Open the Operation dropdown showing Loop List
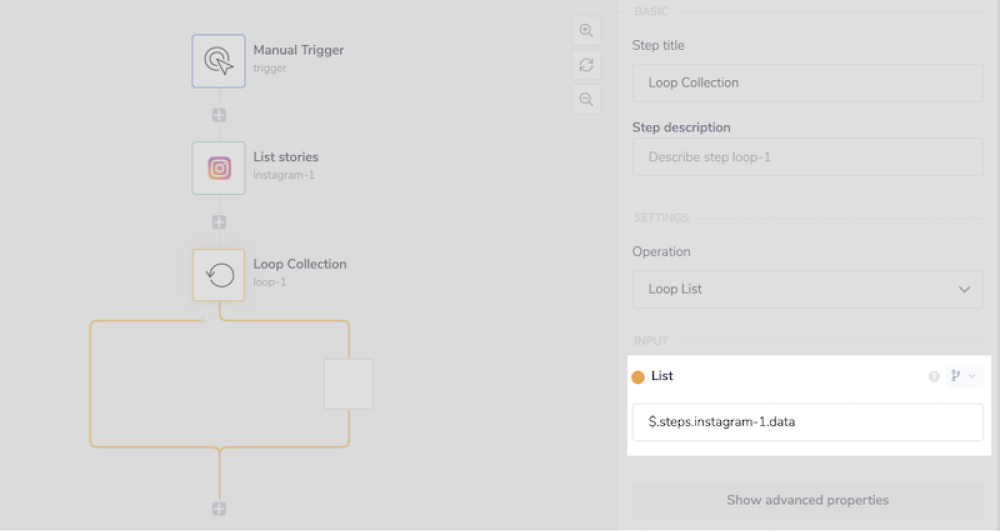 (x=807, y=289)
